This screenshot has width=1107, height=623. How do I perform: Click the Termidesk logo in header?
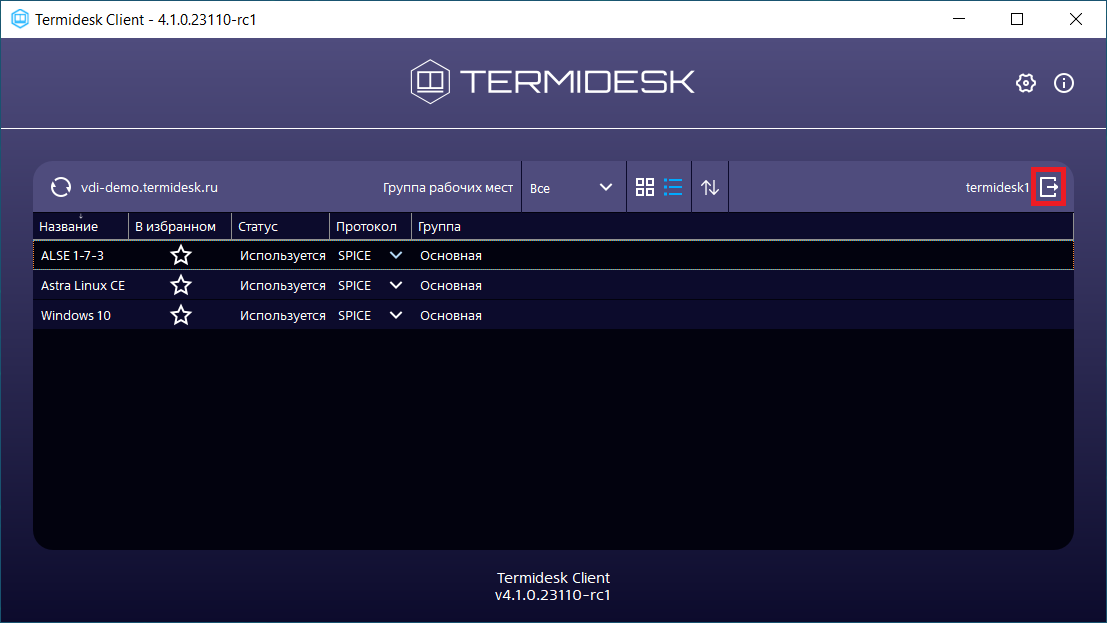552,81
